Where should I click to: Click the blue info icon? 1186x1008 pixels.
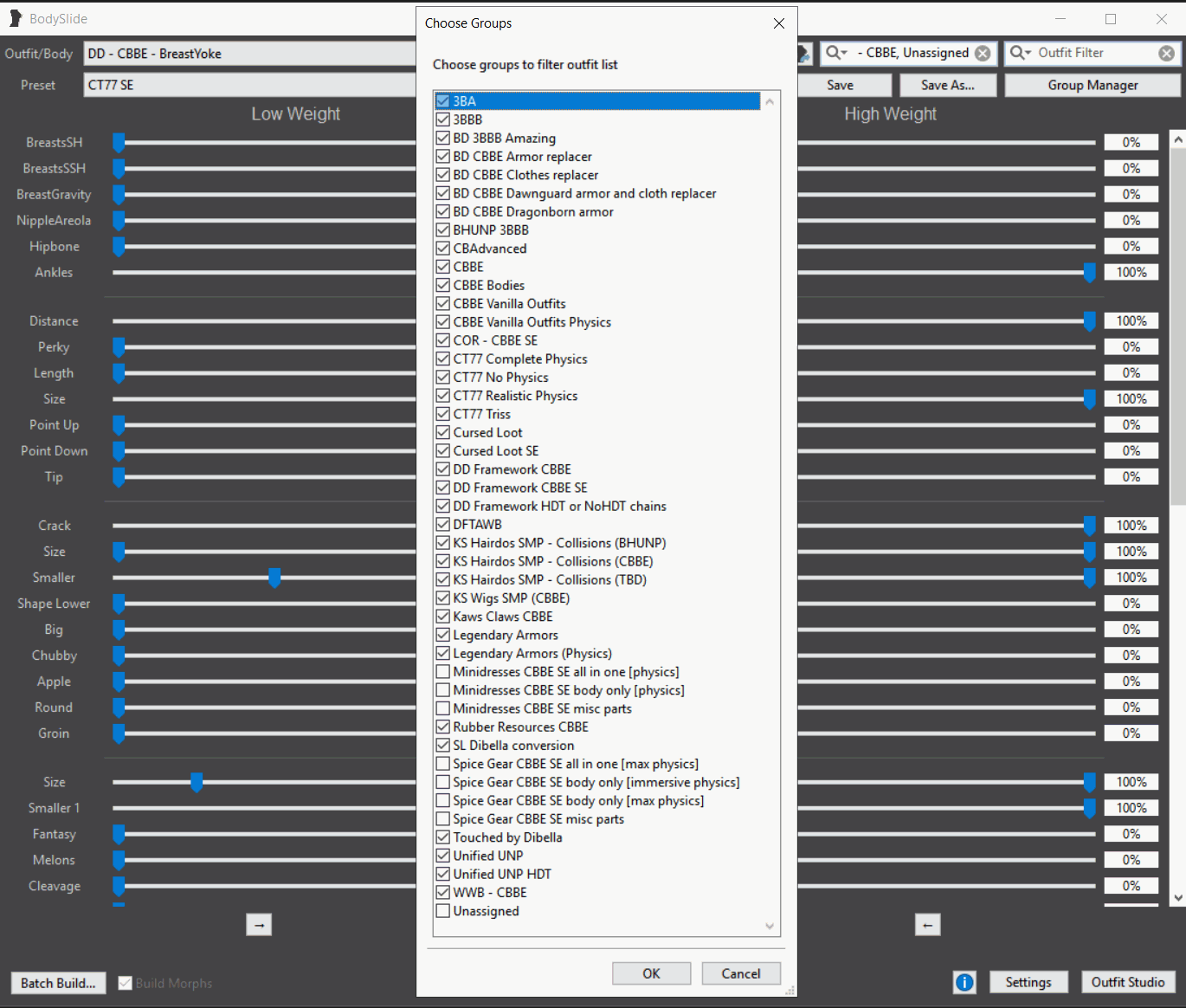(964, 982)
